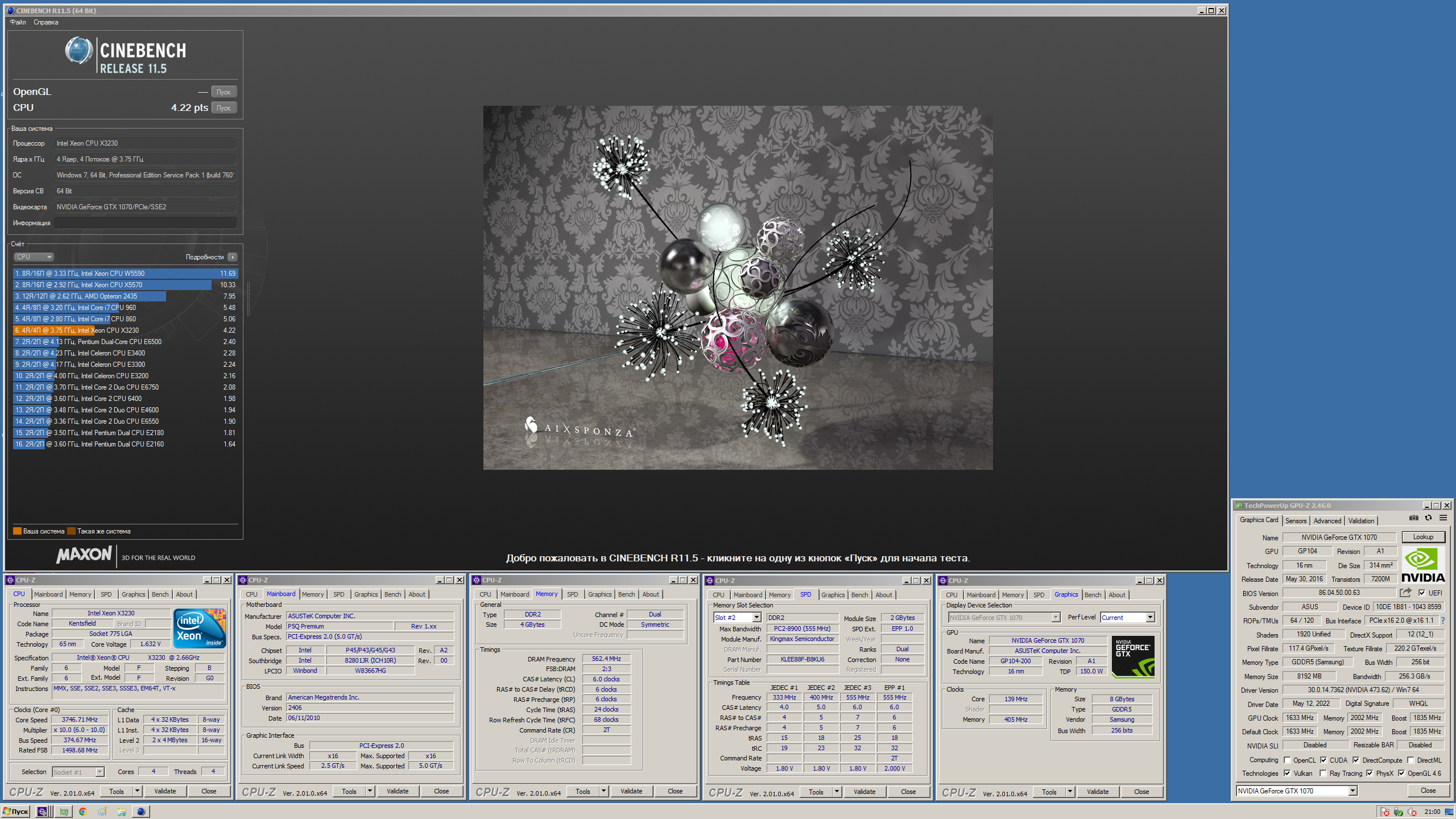
Task: Click the brown Такая же система swatch
Action: tap(71, 531)
